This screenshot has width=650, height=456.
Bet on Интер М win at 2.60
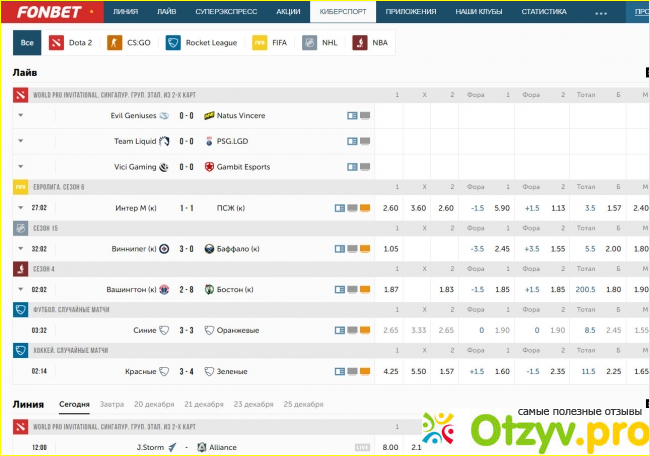point(391,207)
